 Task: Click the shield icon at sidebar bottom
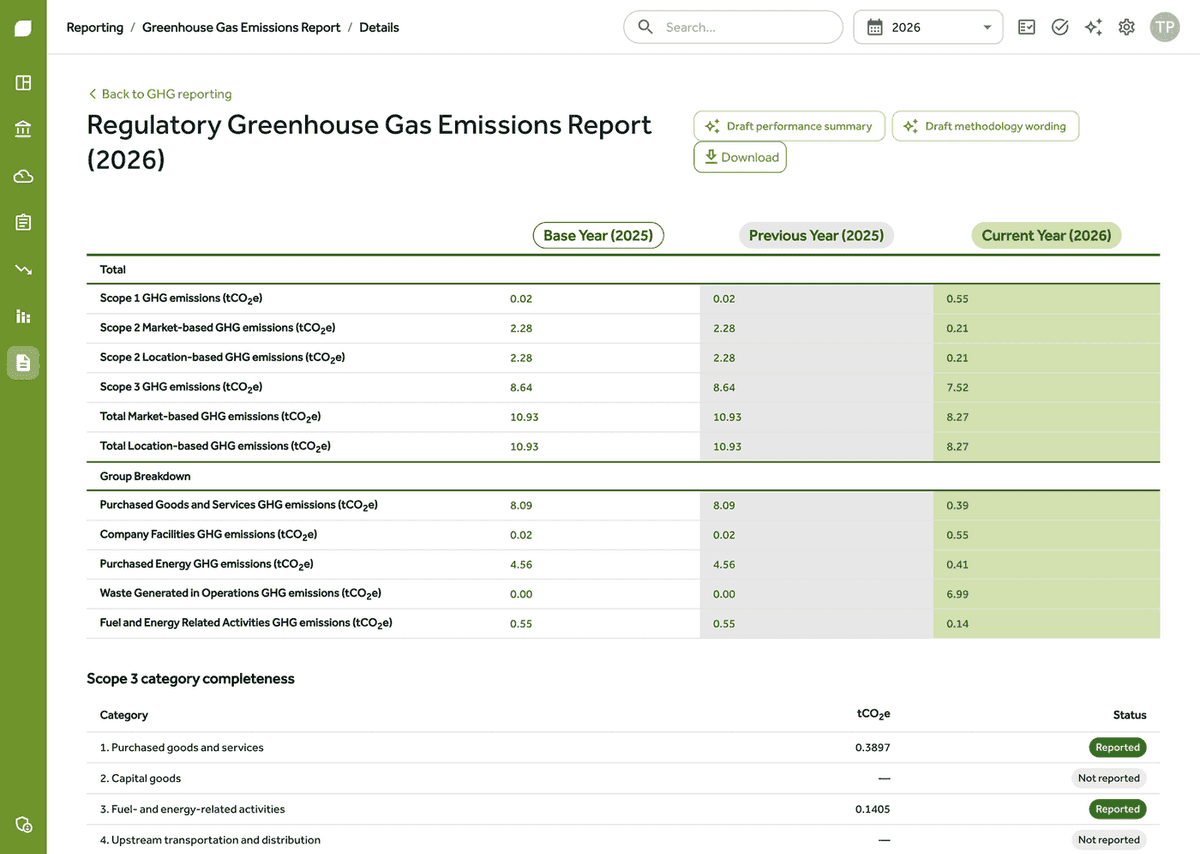point(23,824)
